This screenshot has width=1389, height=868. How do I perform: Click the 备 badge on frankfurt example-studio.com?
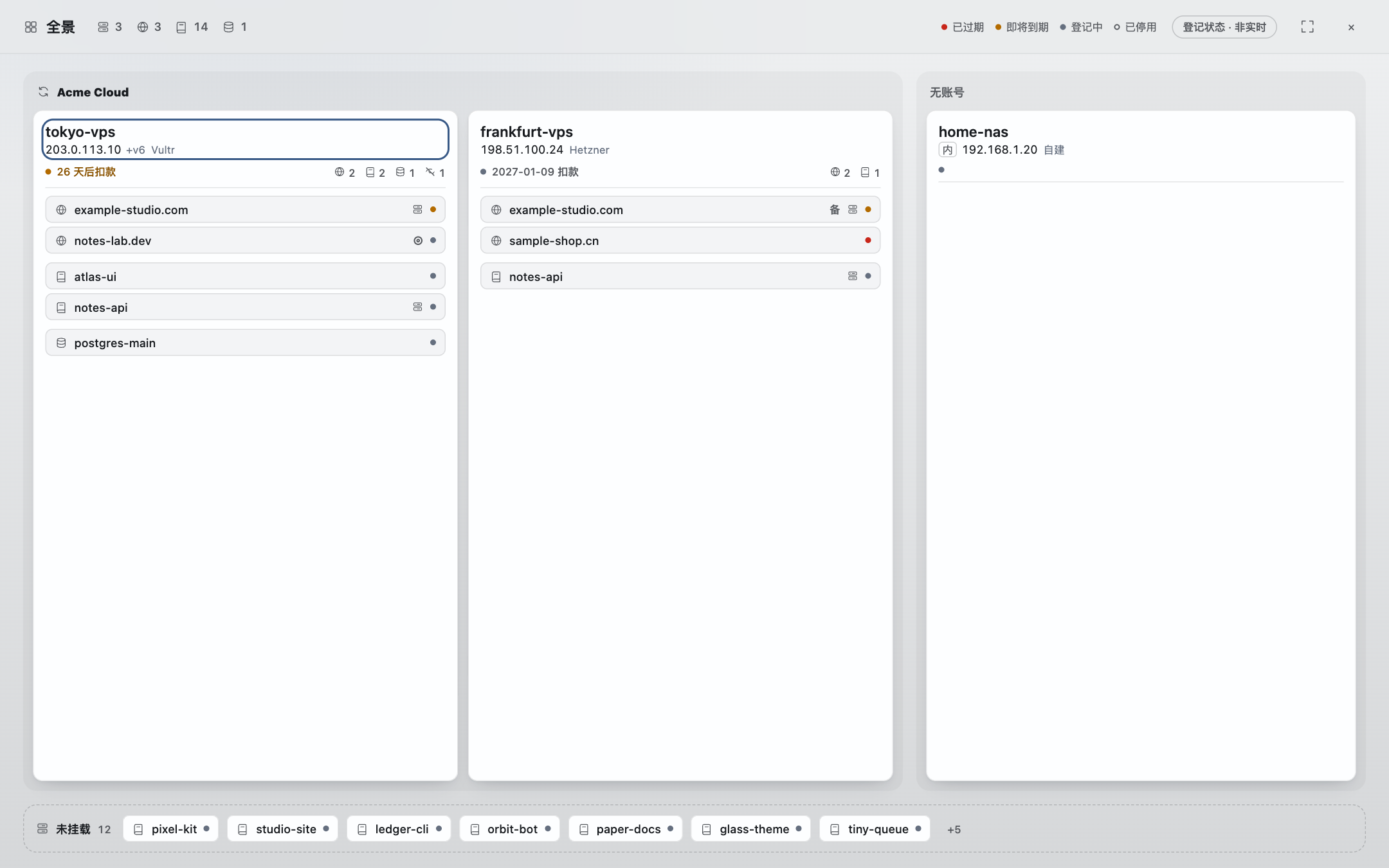coord(835,210)
